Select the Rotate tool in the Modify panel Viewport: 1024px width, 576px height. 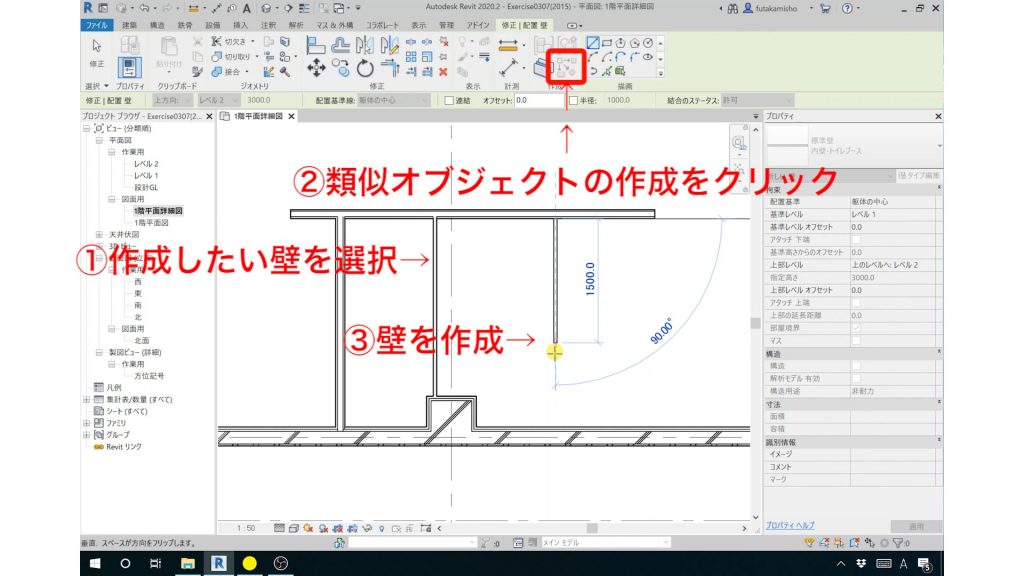[x=363, y=66]
